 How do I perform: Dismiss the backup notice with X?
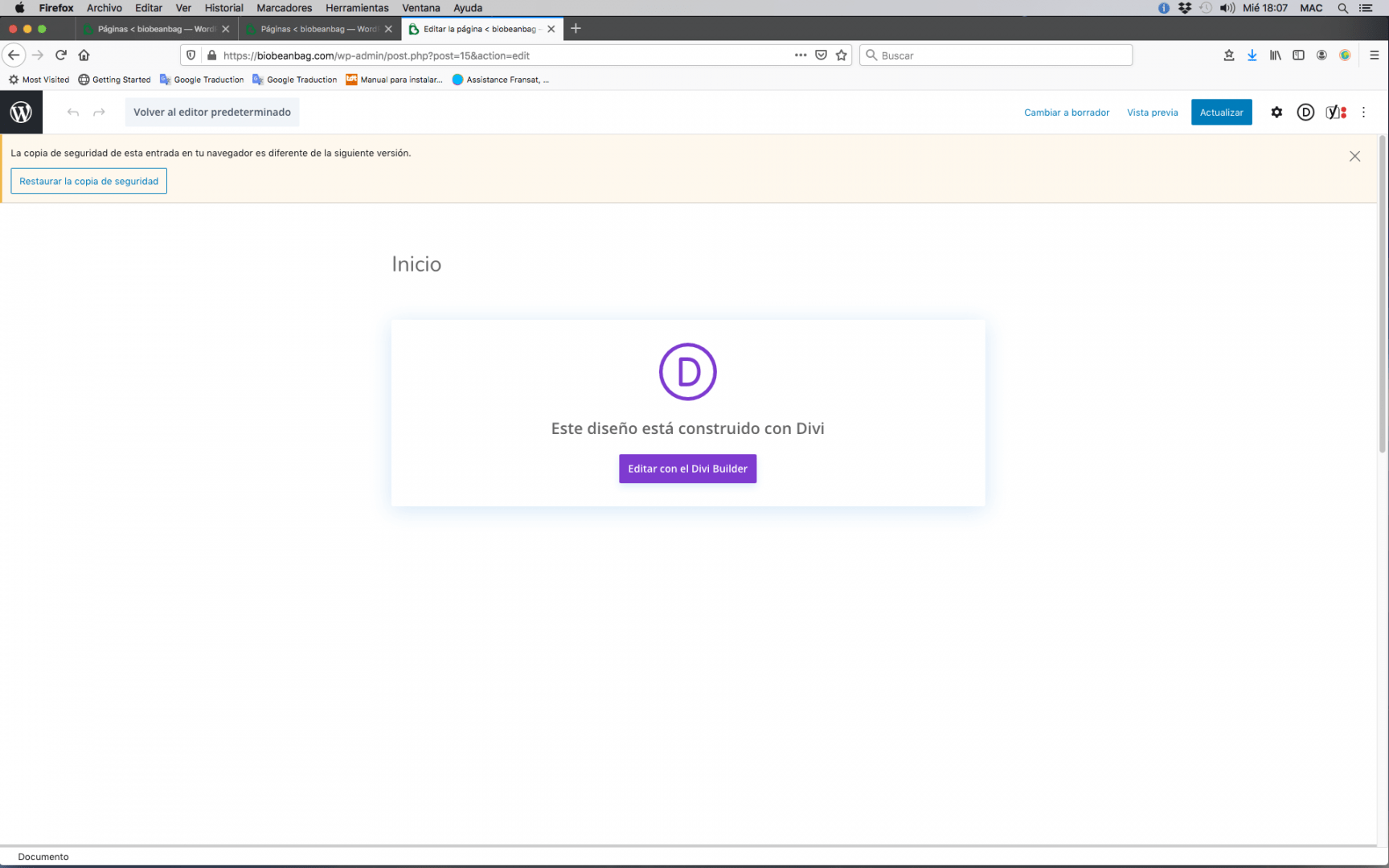tap(1354, 156)
